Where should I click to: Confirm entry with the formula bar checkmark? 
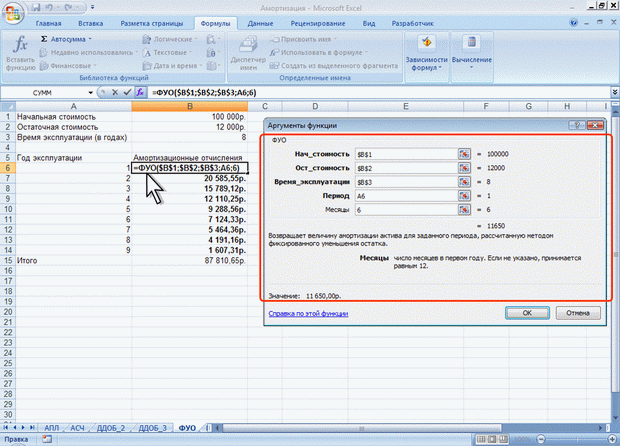127,93
